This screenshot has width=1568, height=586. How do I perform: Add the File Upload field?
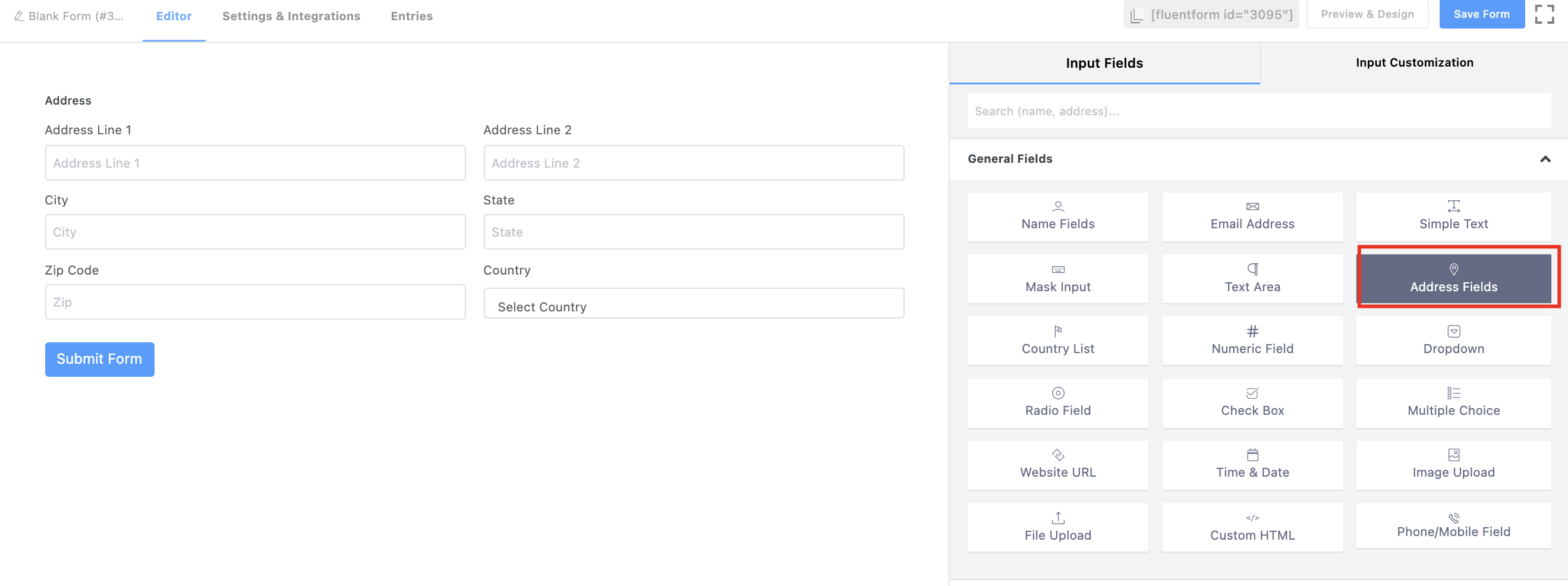(1057, 527)
